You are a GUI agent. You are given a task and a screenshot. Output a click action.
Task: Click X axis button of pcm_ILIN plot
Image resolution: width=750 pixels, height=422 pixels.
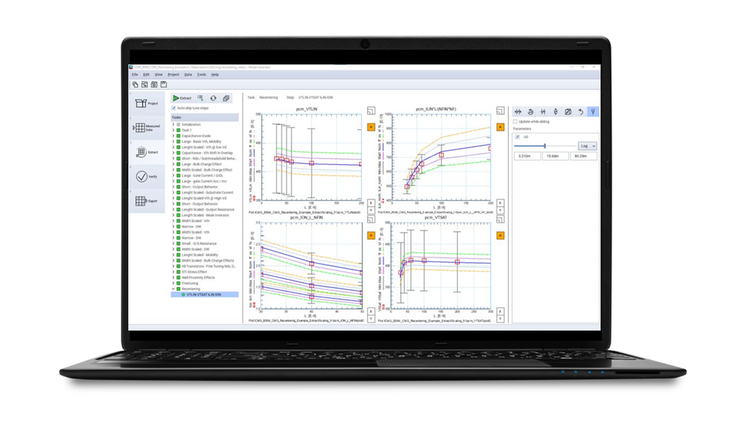pos(500,203)
